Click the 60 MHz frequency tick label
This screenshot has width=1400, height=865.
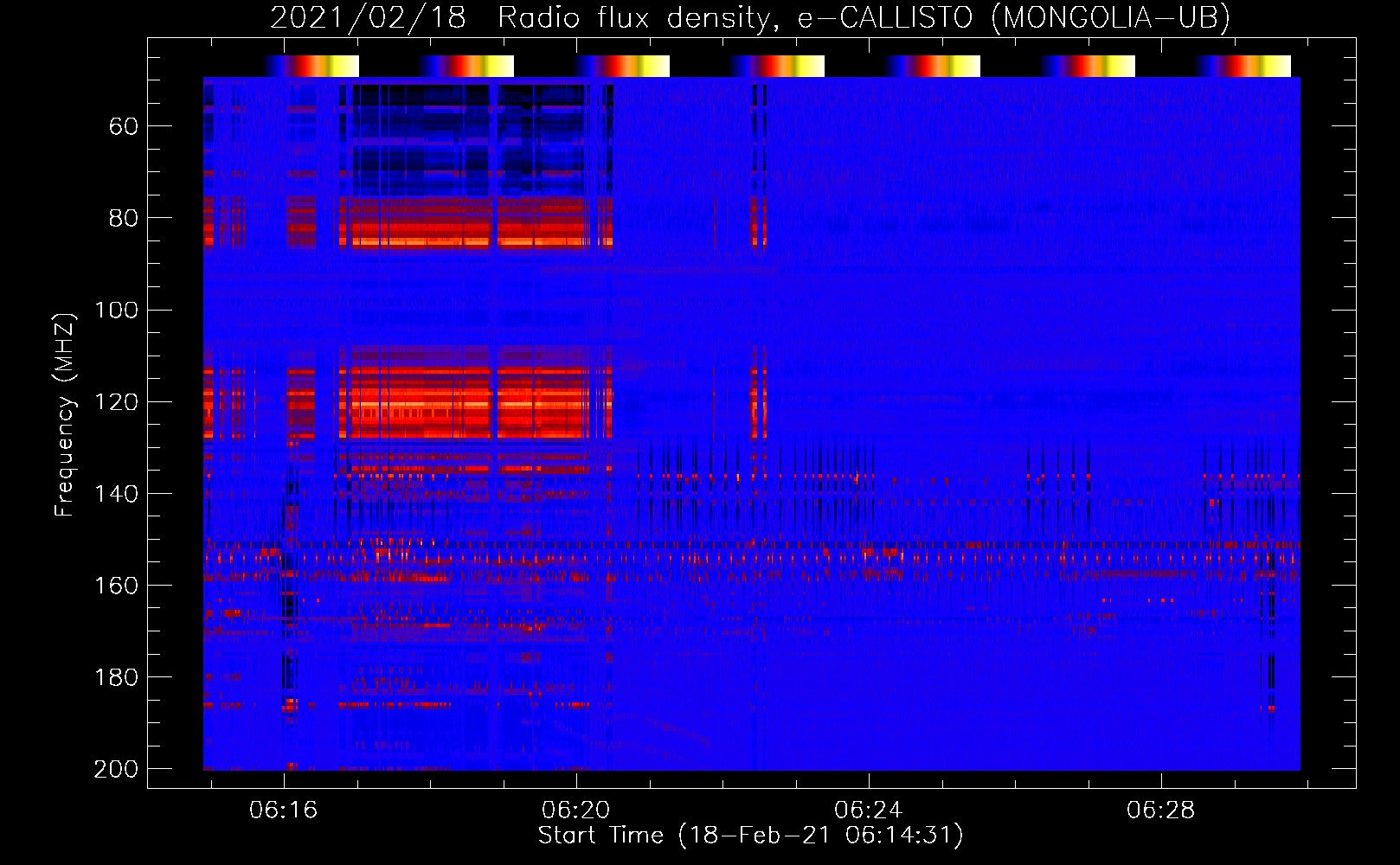click(x=124, y=127)
